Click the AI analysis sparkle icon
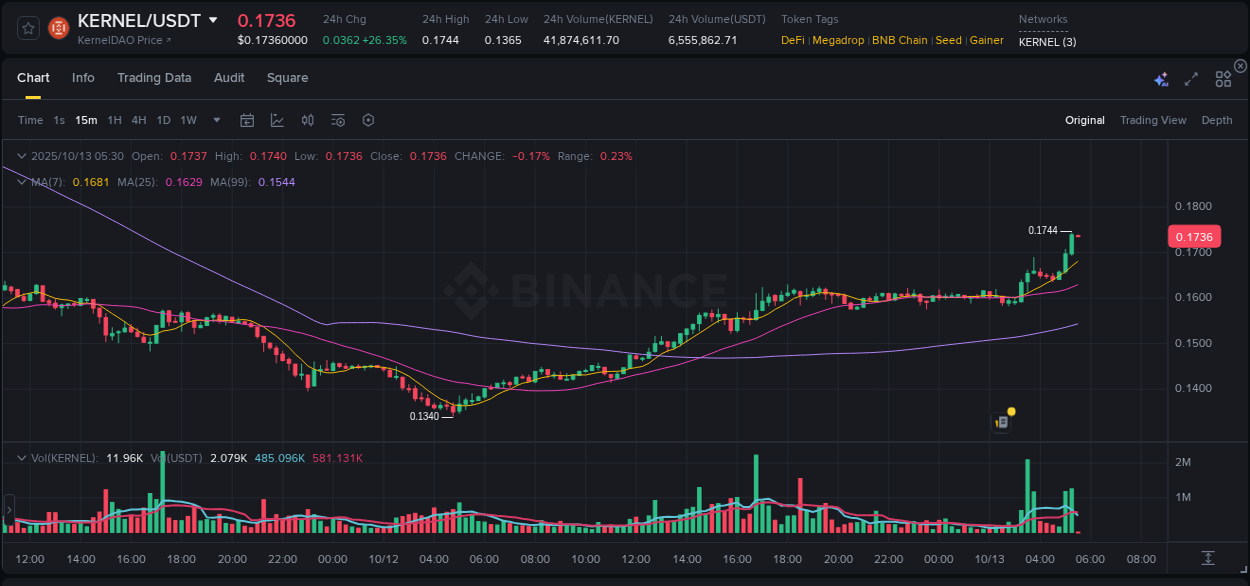Viewport: 1250px width, 586px height. tap(1161, 77)
